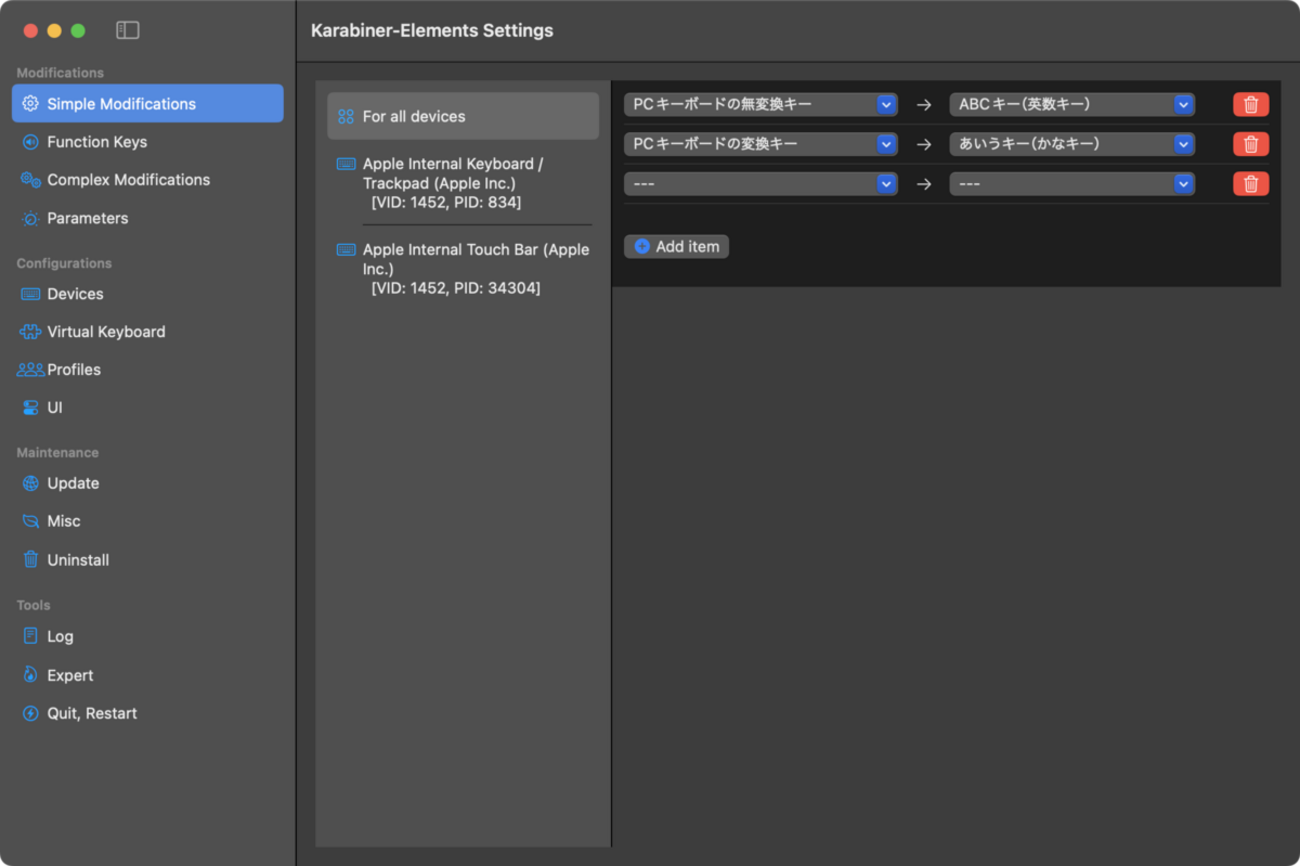Click the Expert flame icon
Viewport: 1300px width, 866px height.
coord(30,675)
